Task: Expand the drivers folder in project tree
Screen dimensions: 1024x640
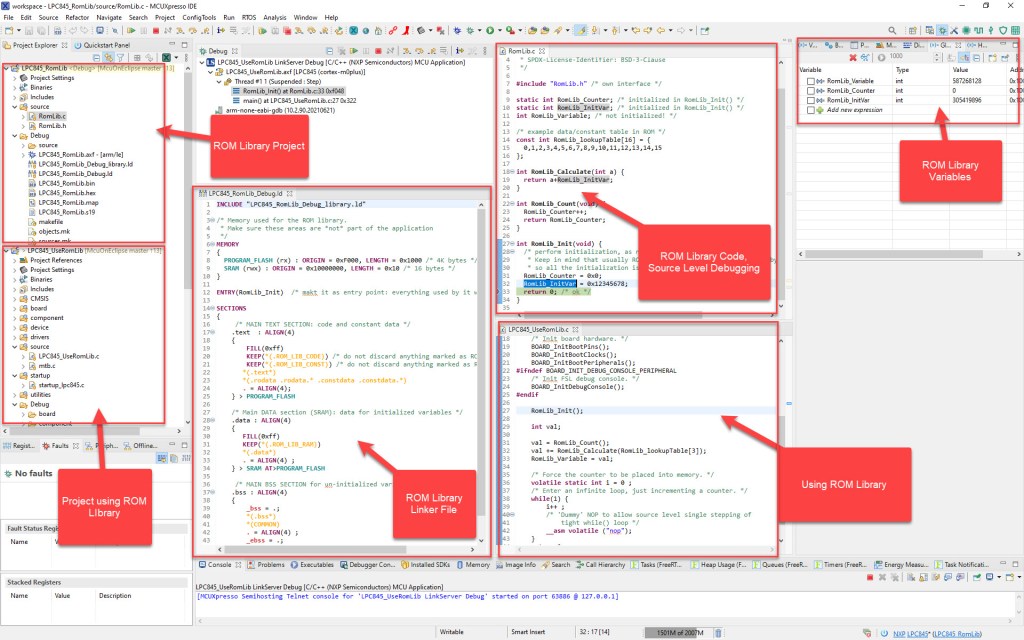Action: point(14,337)
